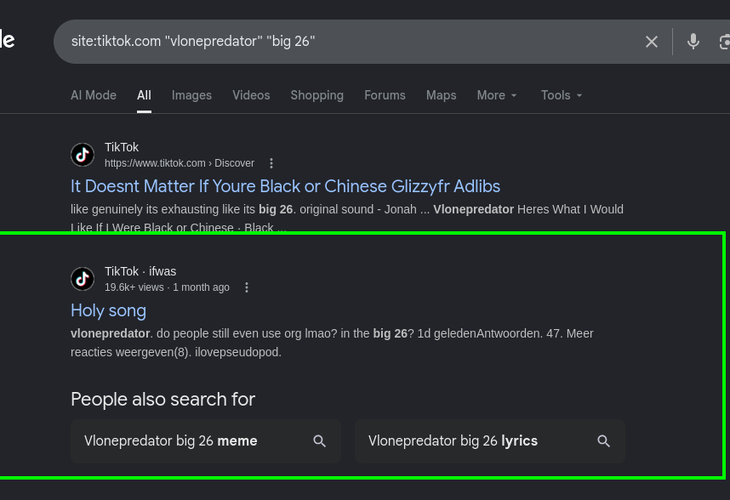This screenshot has height=500, width=730.
Task: Expand the More dropdown
Action: click(x=497, y=95)
